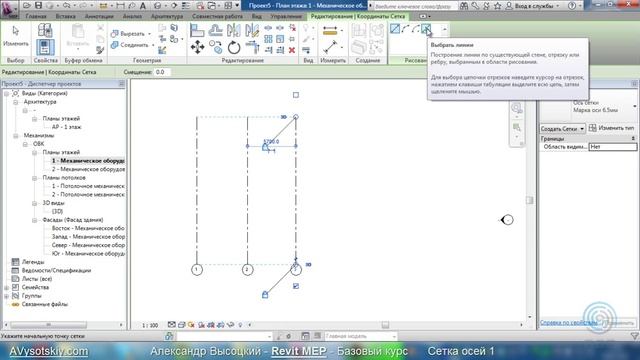Select the Array tool in Редактирование panel

tap(268, 39)
